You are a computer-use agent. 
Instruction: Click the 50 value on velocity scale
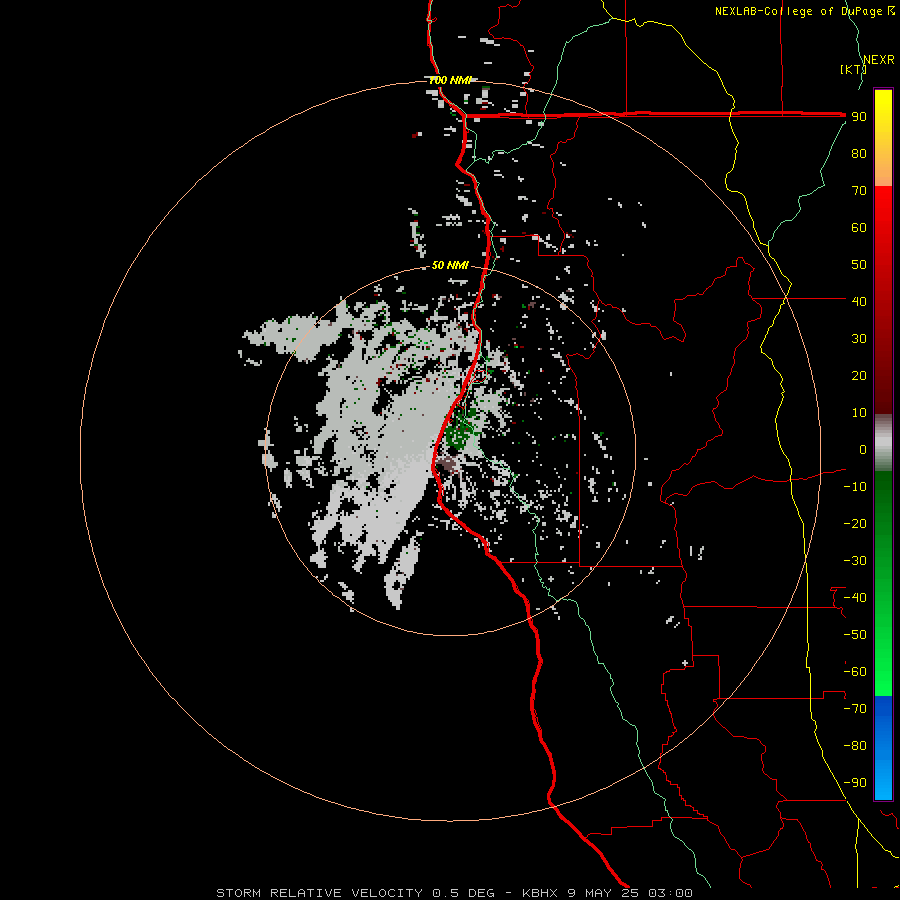pos(859,265)
